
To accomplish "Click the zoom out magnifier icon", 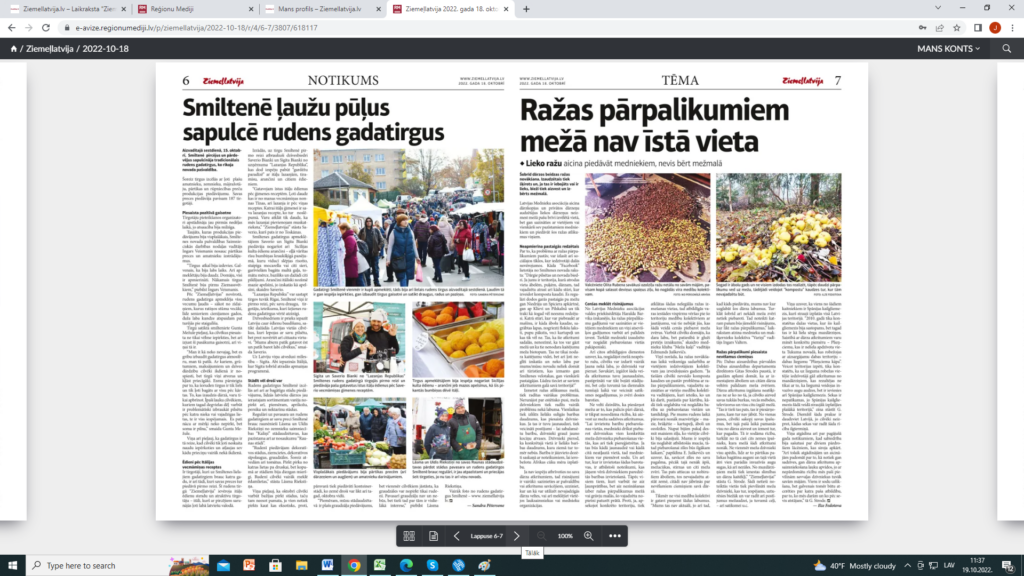I will coord(541,536).
